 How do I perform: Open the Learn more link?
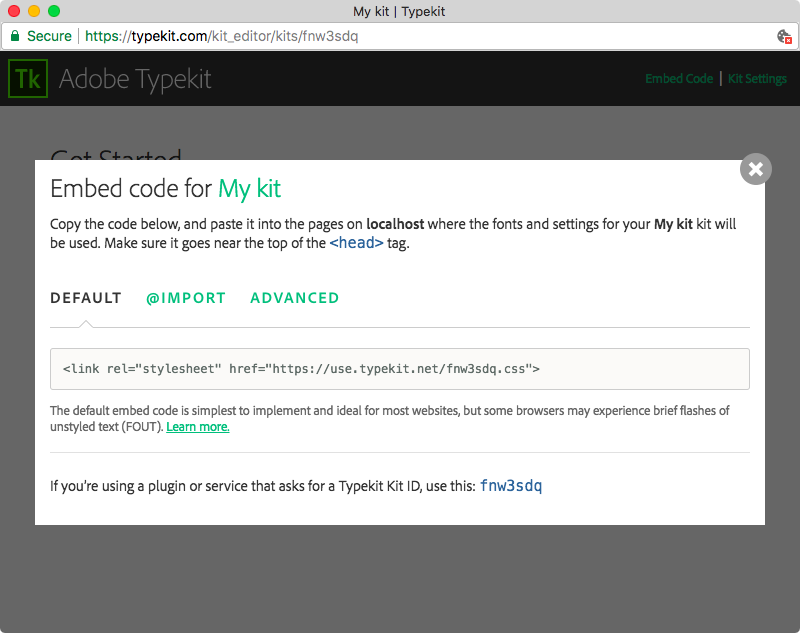[x=197, y=426]
